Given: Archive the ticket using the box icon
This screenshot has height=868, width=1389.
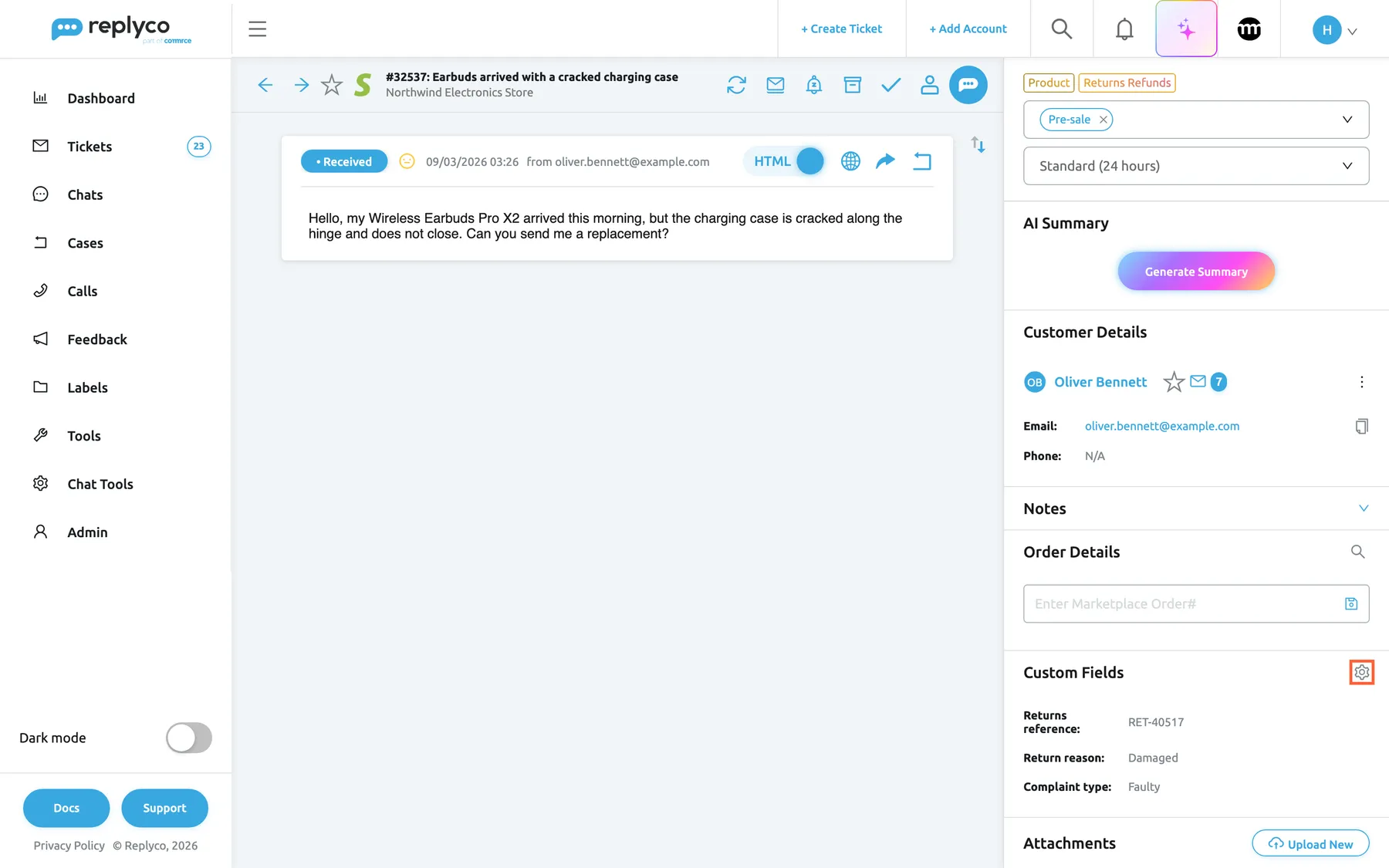Looking at the screenshot, I should click(853, 85).
